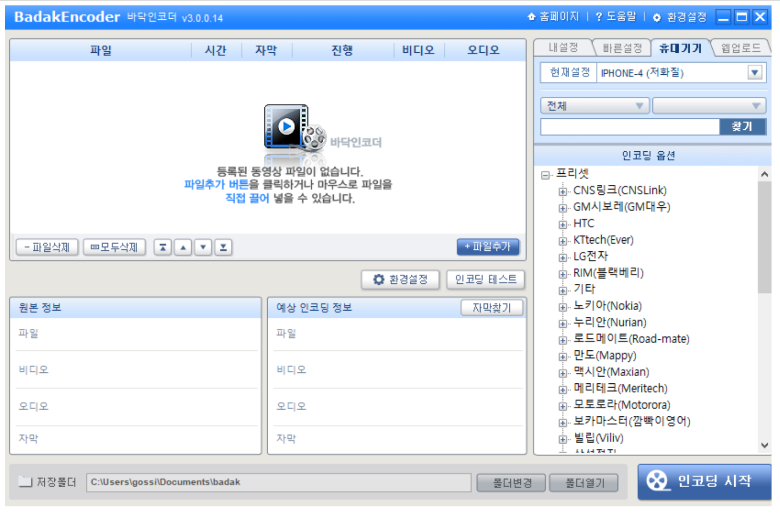Select the 휴대기기 tab
The image size is (780, 513).
(680, 48)
